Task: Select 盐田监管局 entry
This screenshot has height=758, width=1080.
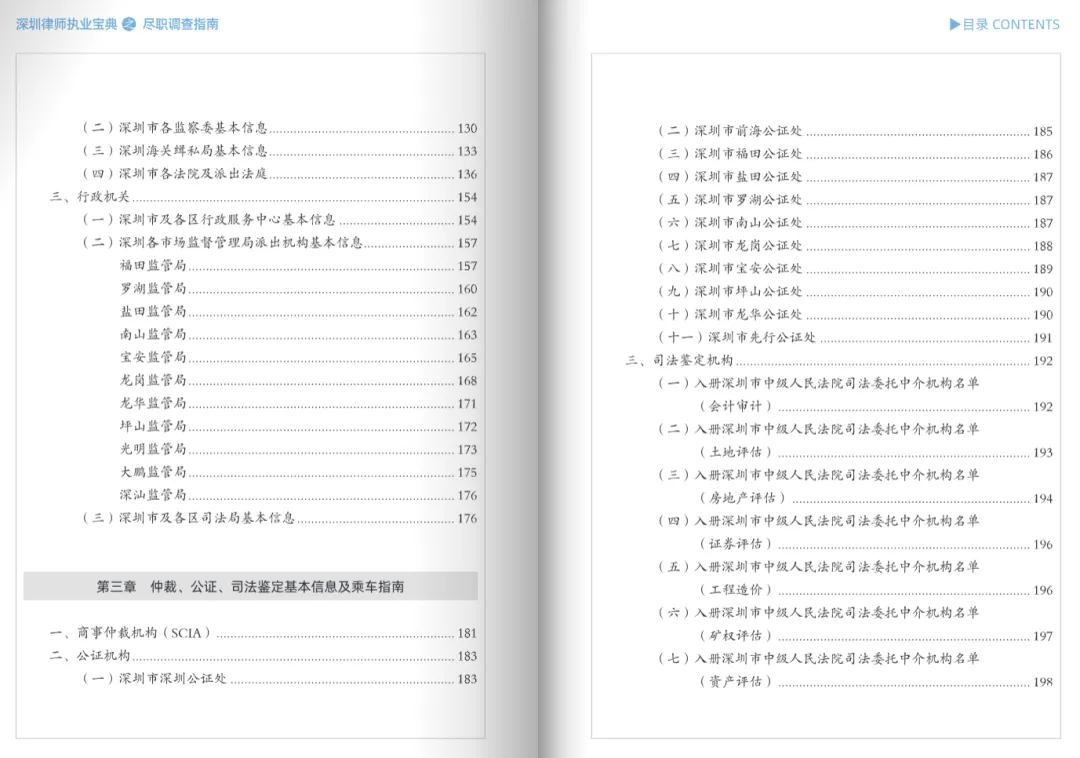Action: (x=298, y=312)
